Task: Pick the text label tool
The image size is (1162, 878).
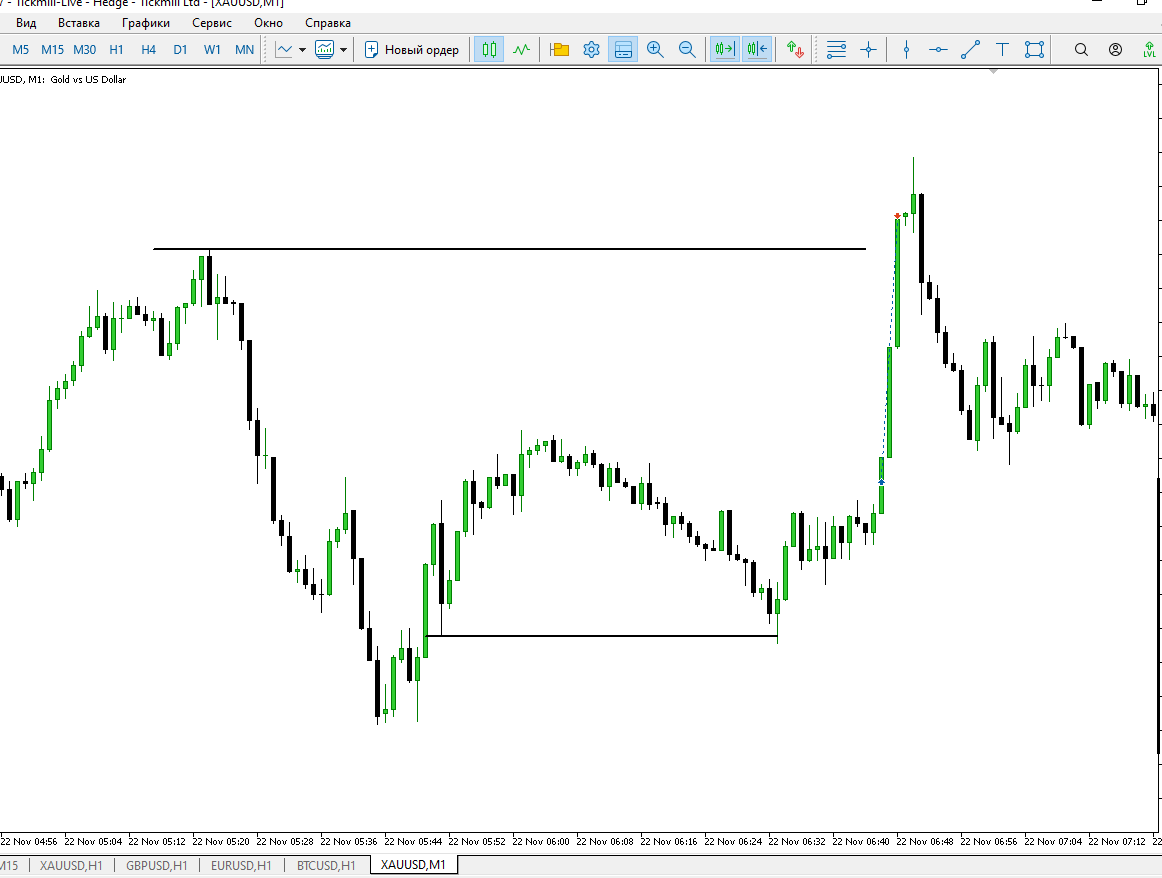Action: pyautogui.click(x=1002, y=49)
